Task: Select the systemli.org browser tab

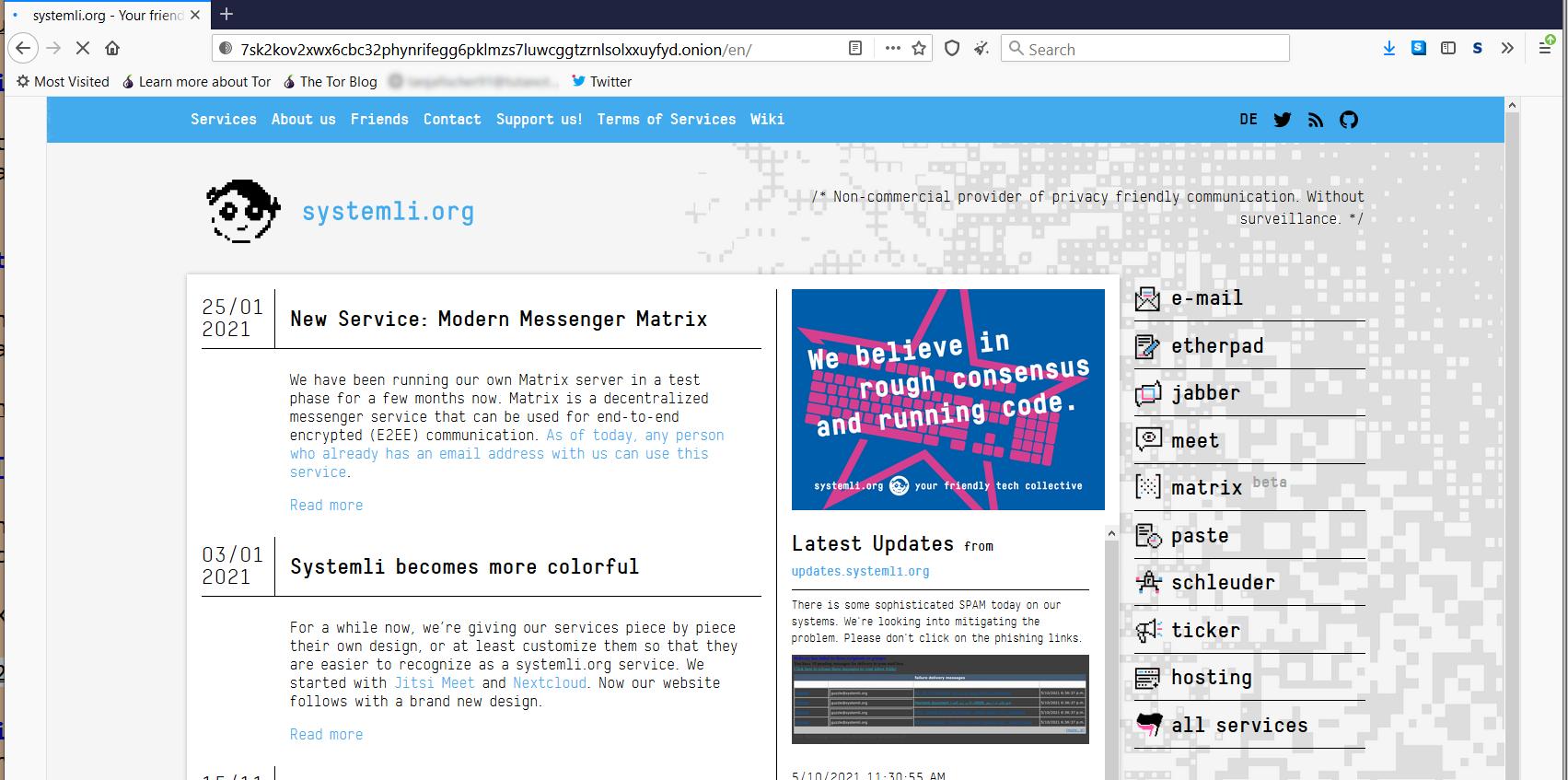Action: pyautogui.click(x=105, y=15)
